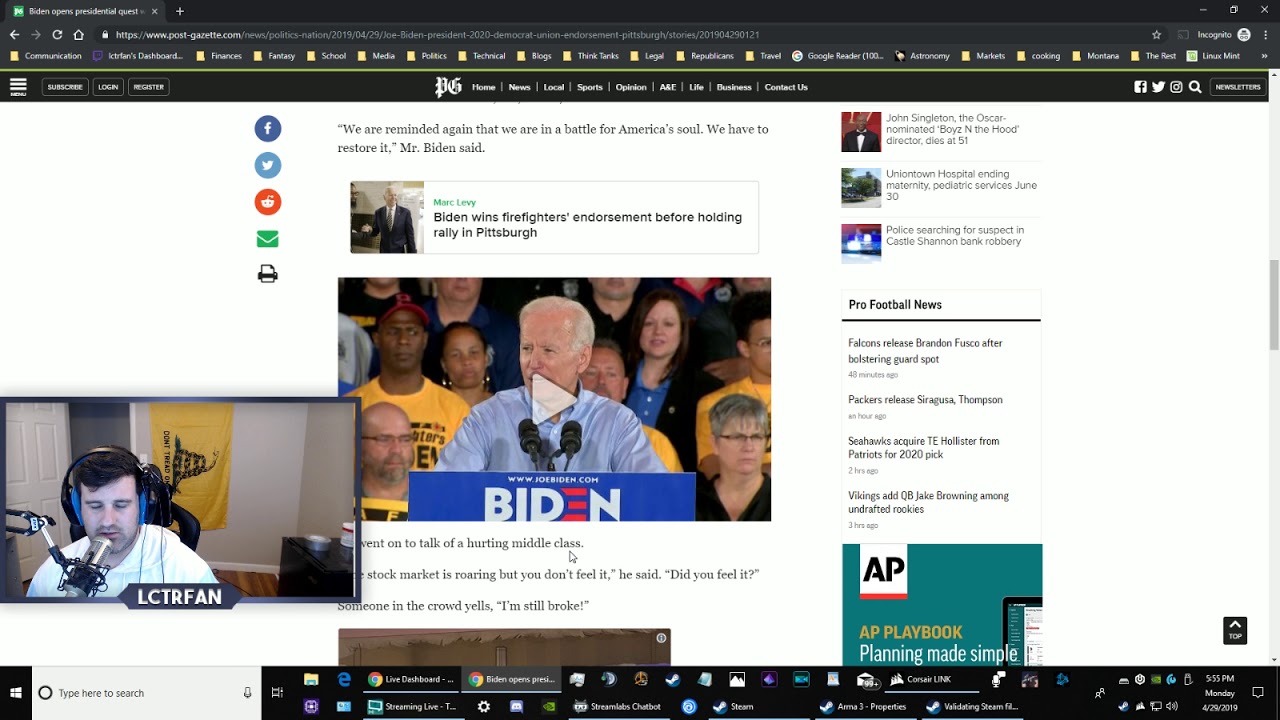Email the article with the green envelope icon

267,239
